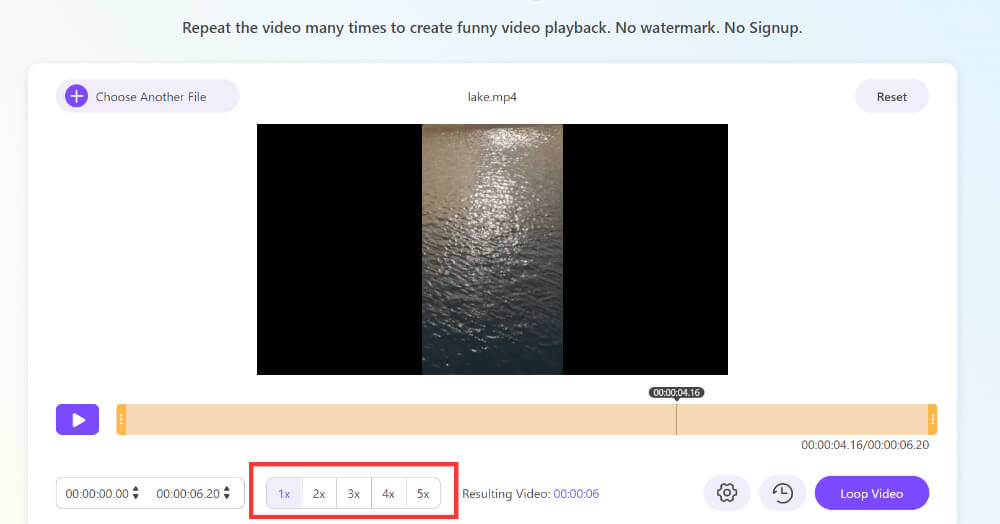
Task: Click the plus icon for another file
Action: pyautogui.click(x=76, y=97)
